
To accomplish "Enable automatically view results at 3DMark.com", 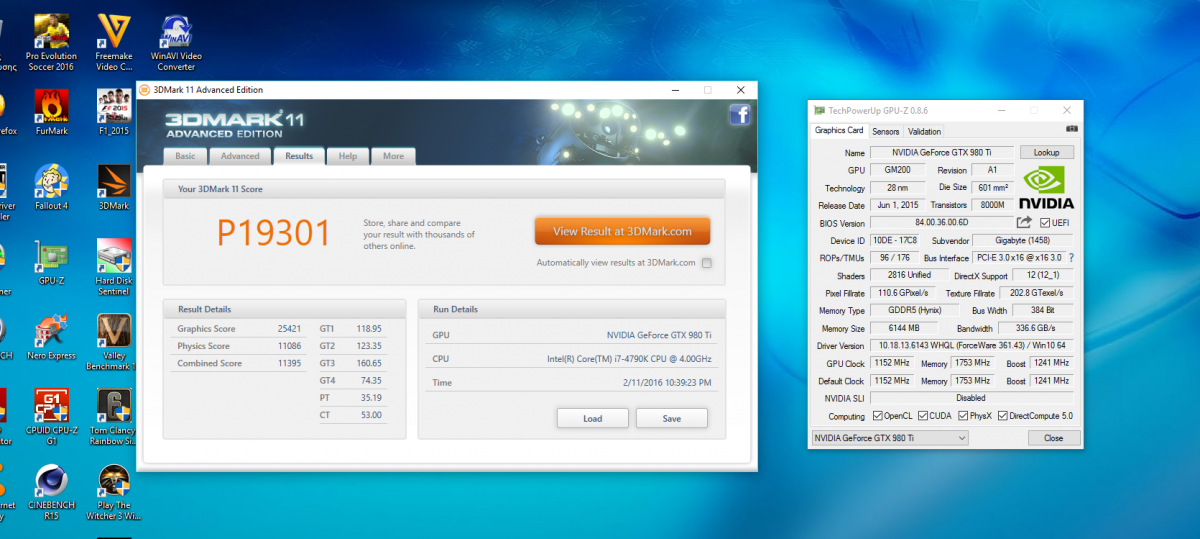I will click(707, 263).
